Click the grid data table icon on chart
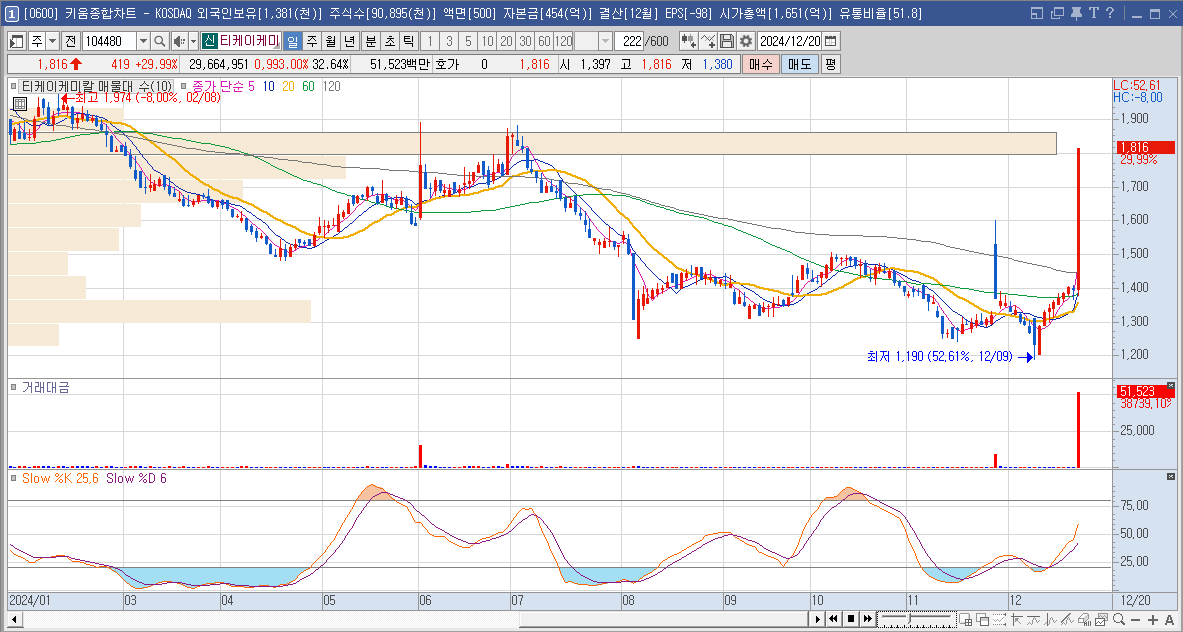 20,103
